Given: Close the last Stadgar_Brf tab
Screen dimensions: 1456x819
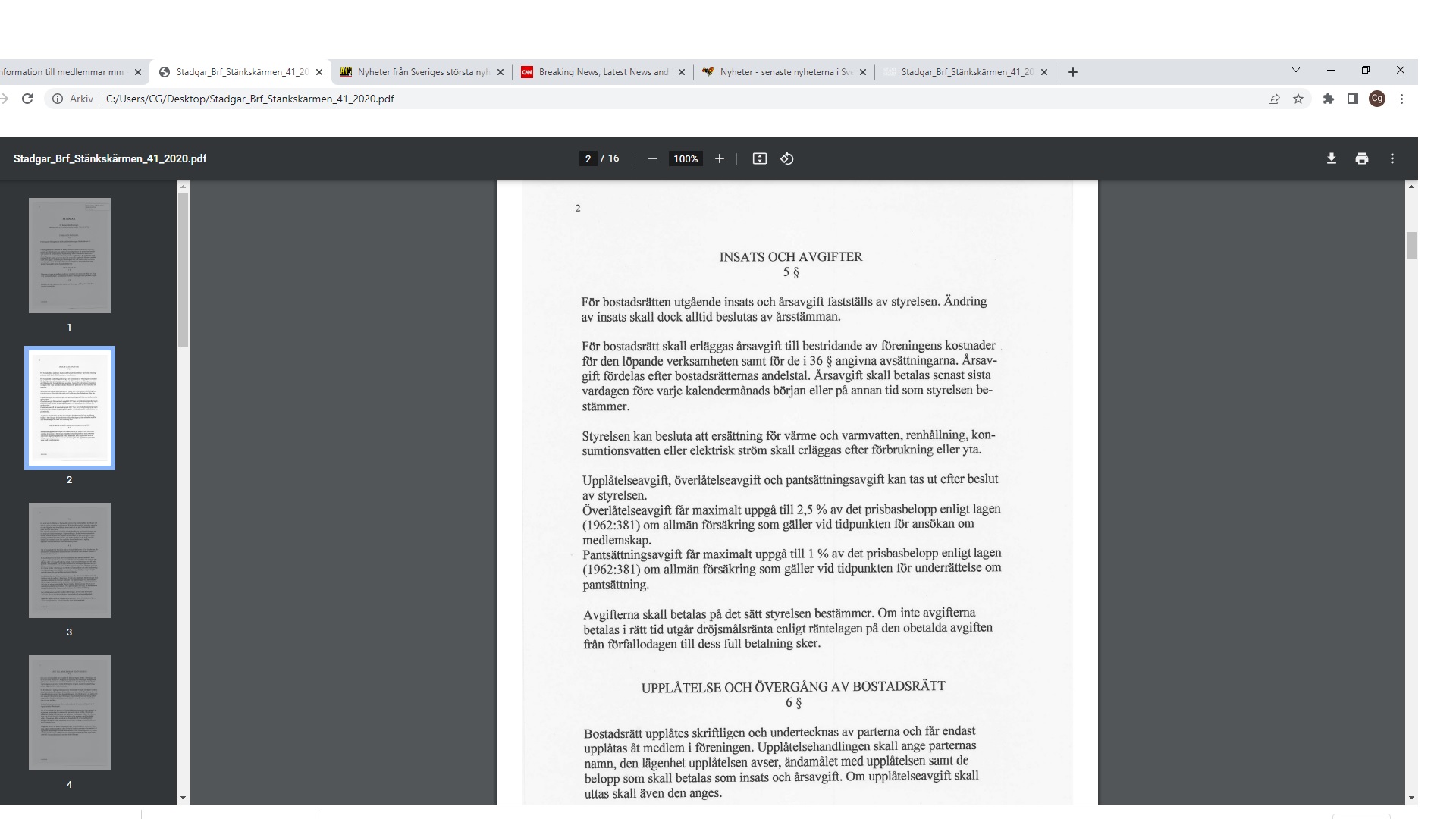Looking at the screenshot, I should 1043,72.
